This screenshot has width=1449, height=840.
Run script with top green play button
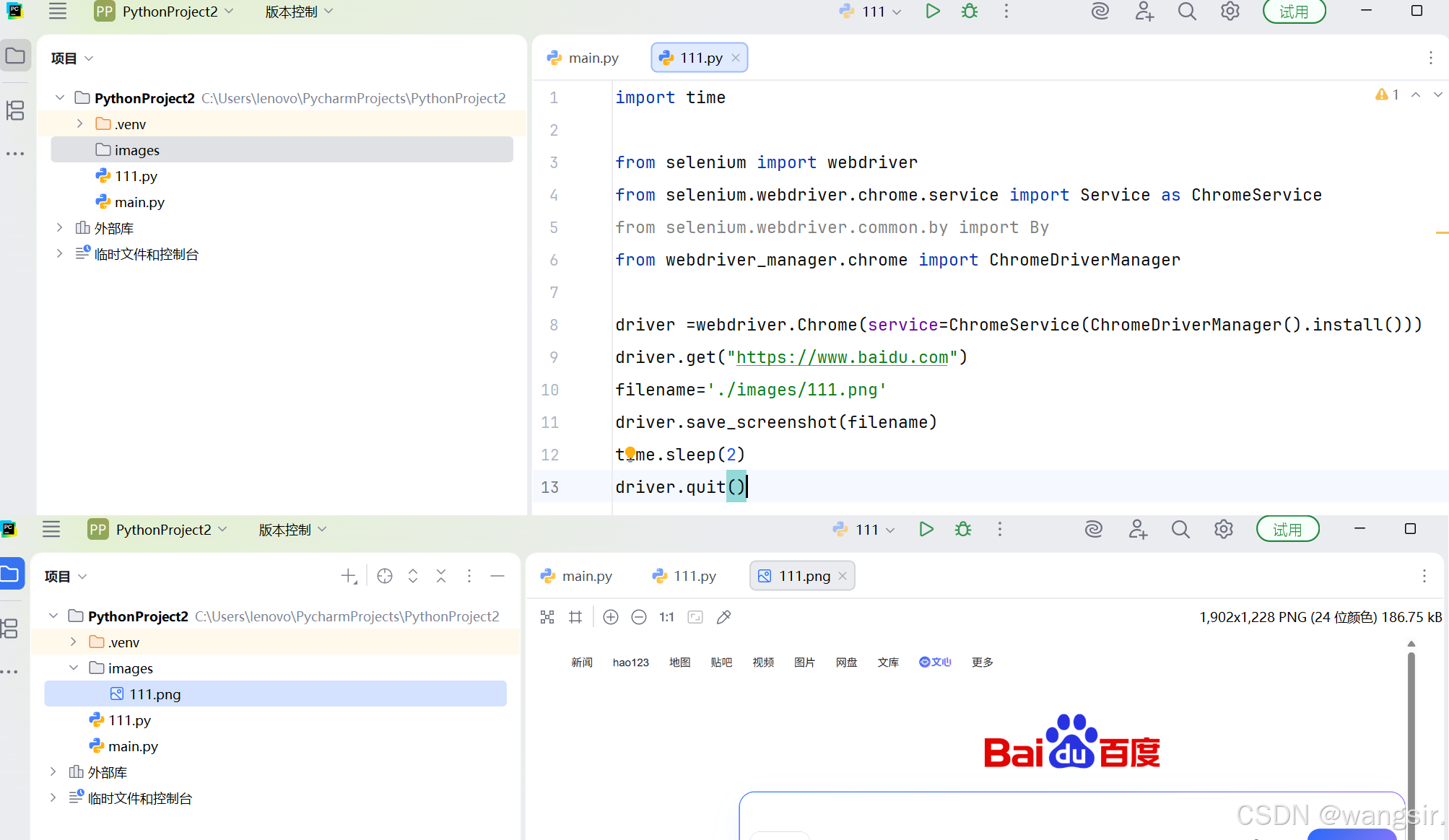pyautogui.click(x=932, y=12)
